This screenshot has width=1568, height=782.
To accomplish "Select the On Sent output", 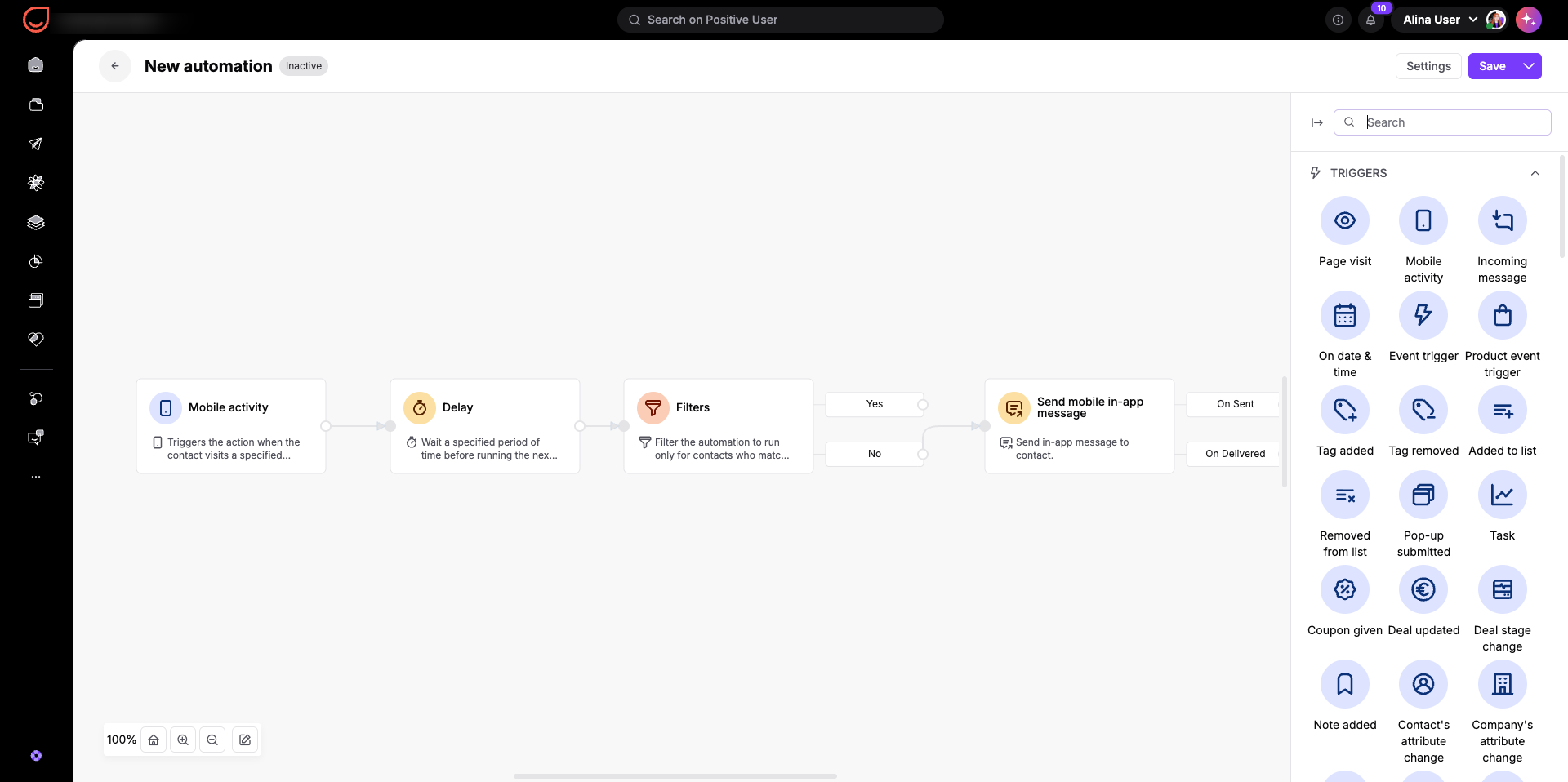I will [1234, 404].
